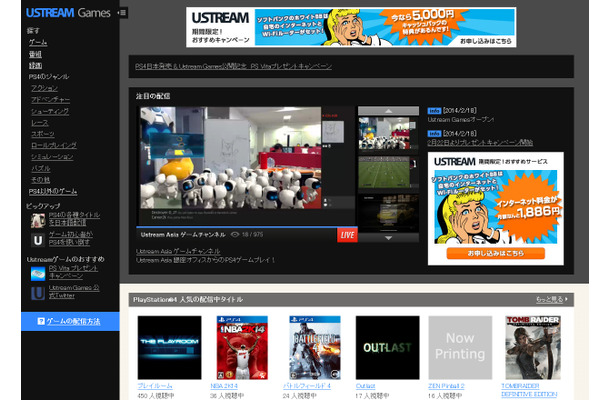Select the Shooting genre
This screenshot has width=610, height=400.
[x=50, y=111]
